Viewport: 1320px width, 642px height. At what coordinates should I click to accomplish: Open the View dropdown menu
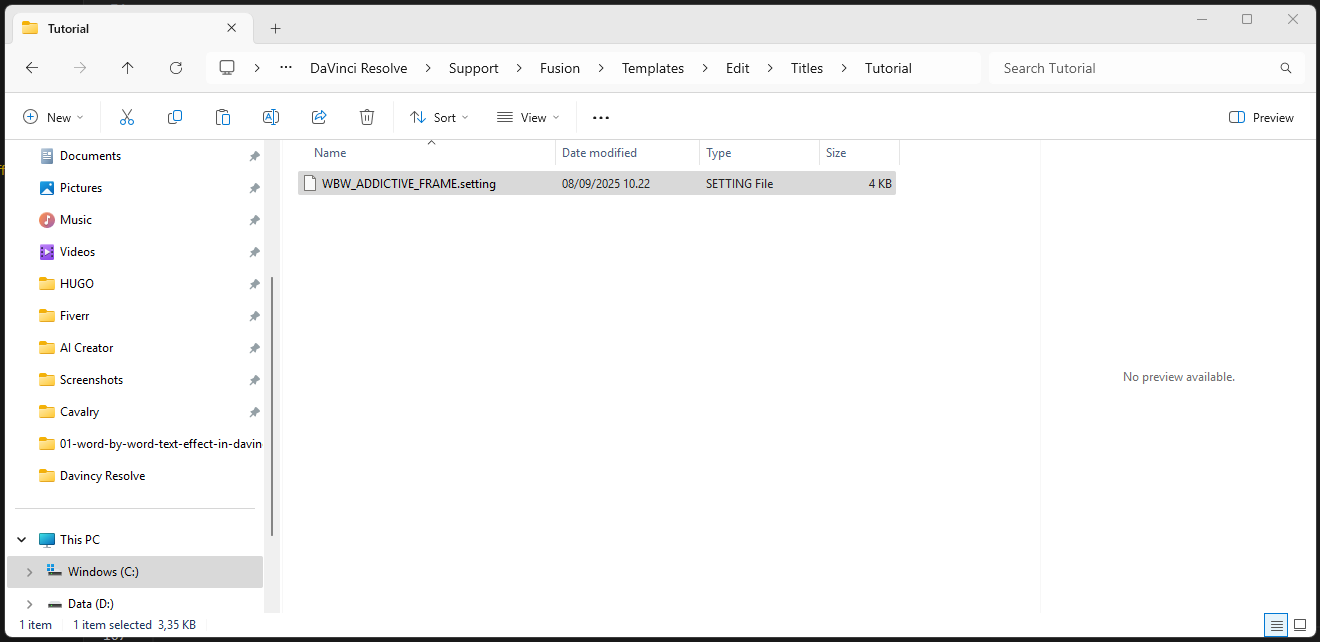(x=528, y=118)
